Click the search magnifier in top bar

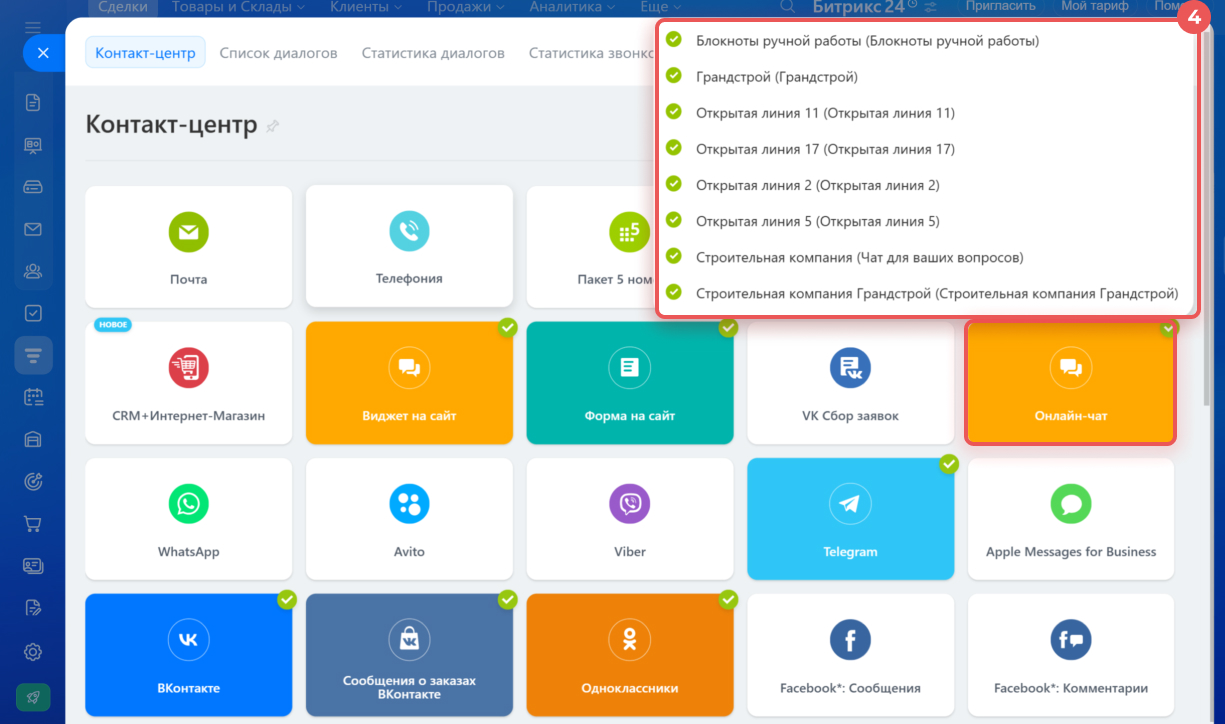(x=788, y=7)
